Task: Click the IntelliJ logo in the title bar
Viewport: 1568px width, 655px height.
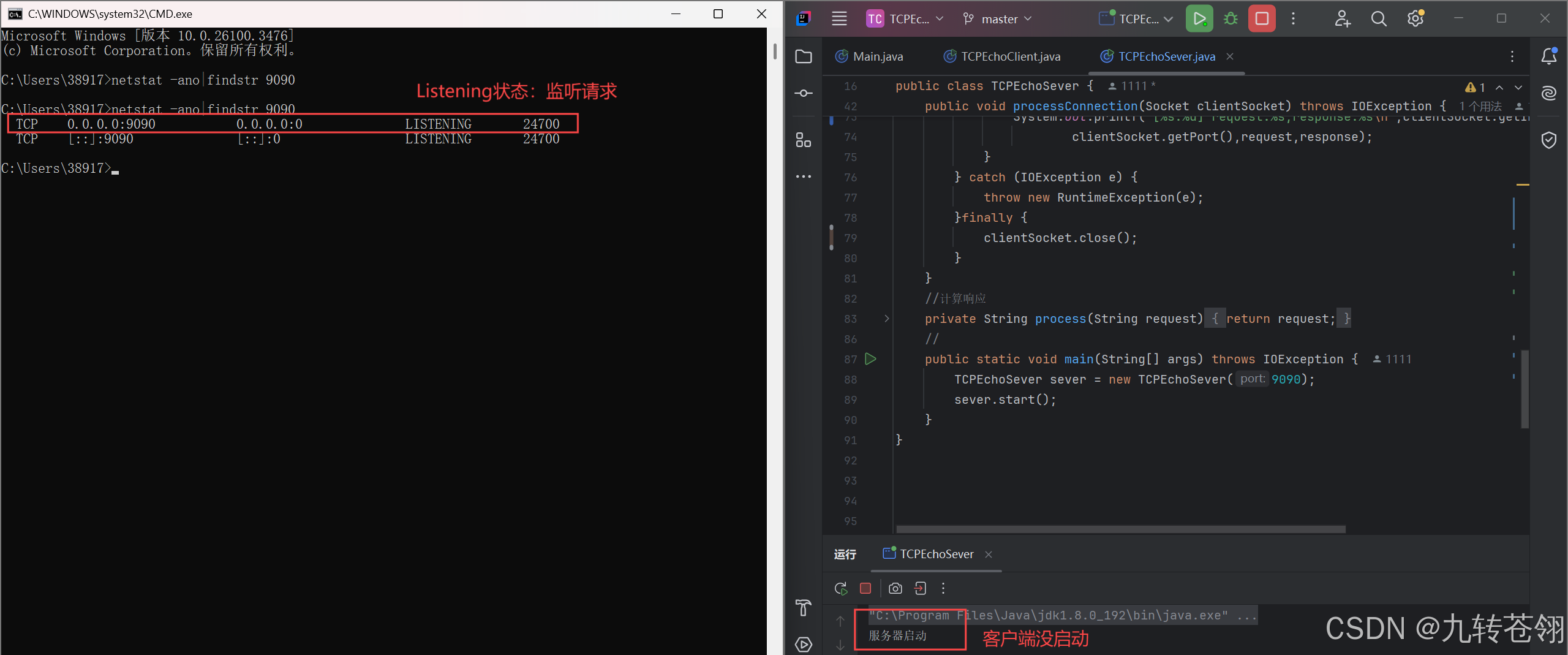Action: (804, 18)
